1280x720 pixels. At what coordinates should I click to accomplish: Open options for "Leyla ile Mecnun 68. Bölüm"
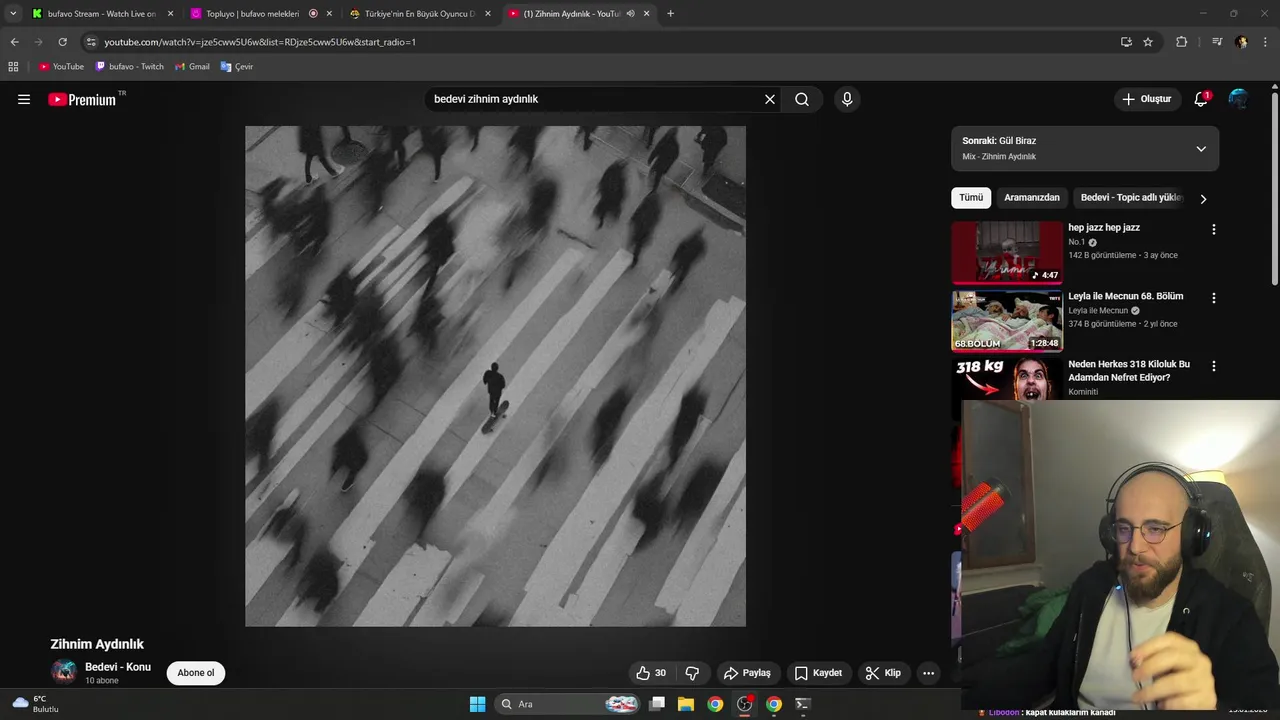(x=1214, y=298)
